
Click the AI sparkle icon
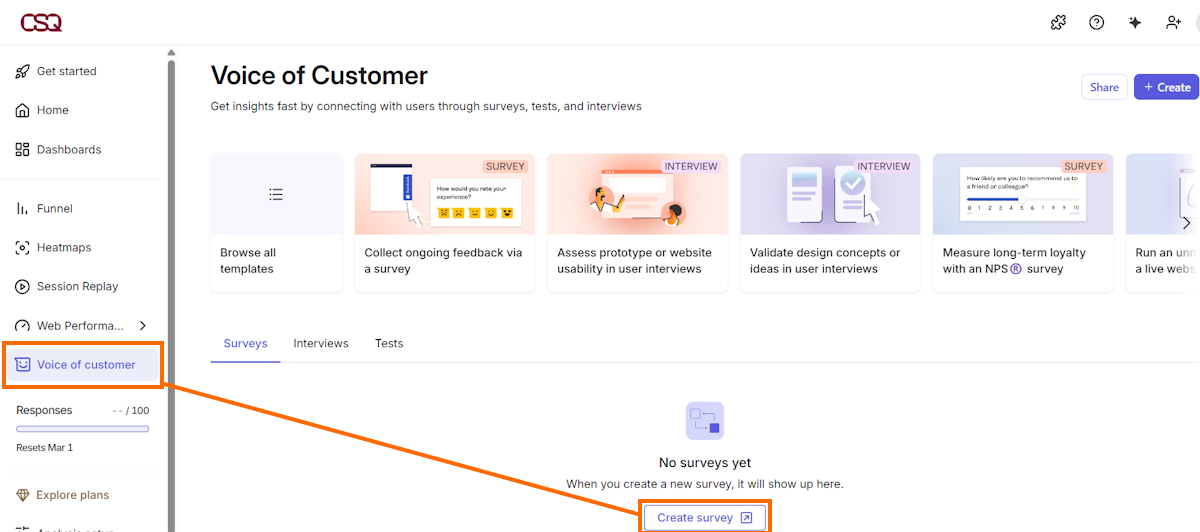[1135, 22]
